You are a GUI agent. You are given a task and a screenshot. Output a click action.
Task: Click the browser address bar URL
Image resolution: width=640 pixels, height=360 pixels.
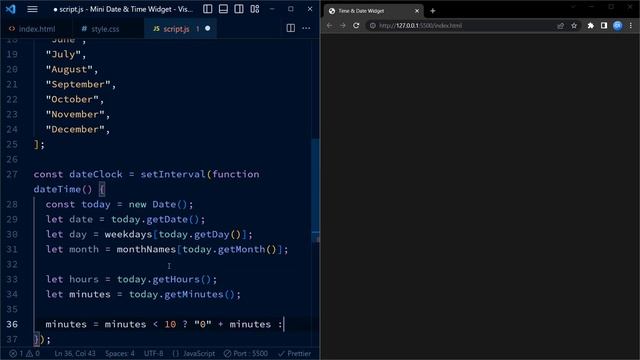[x=420, y=25]
